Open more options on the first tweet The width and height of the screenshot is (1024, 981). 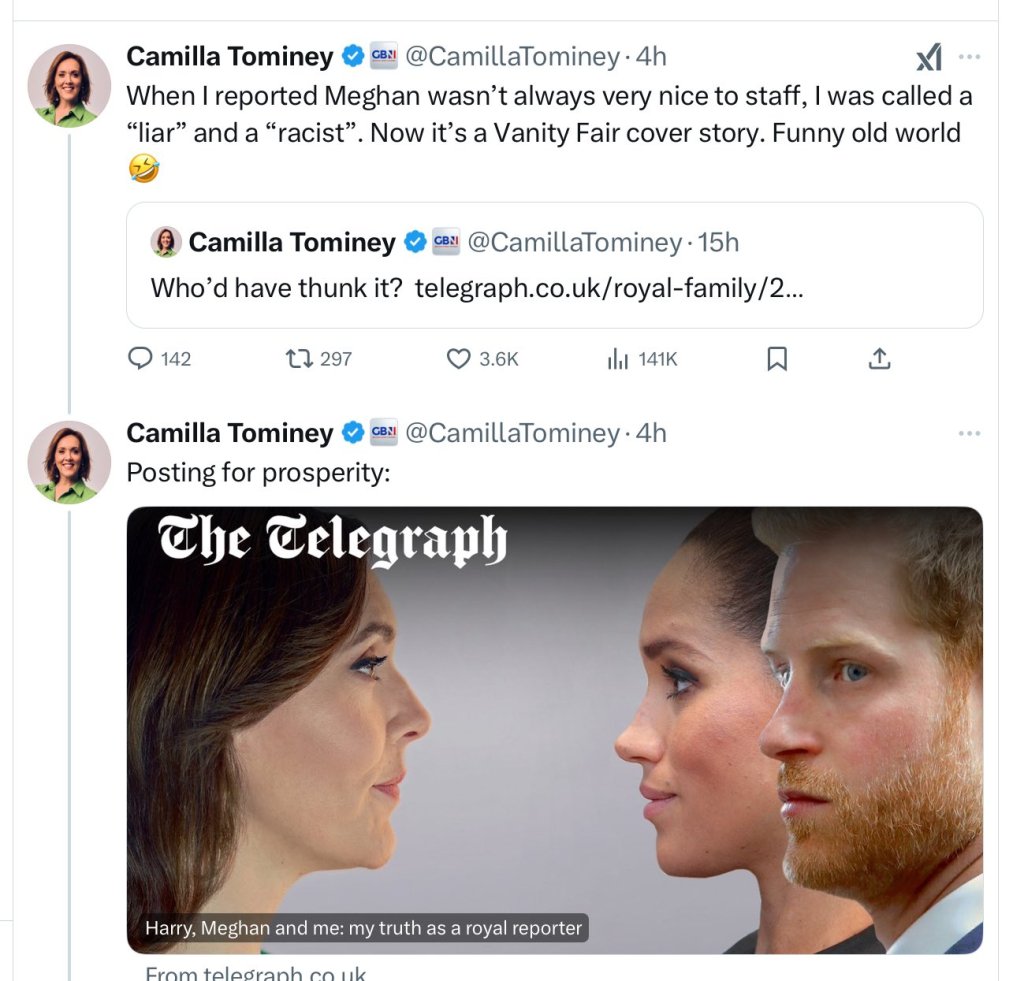969,57
